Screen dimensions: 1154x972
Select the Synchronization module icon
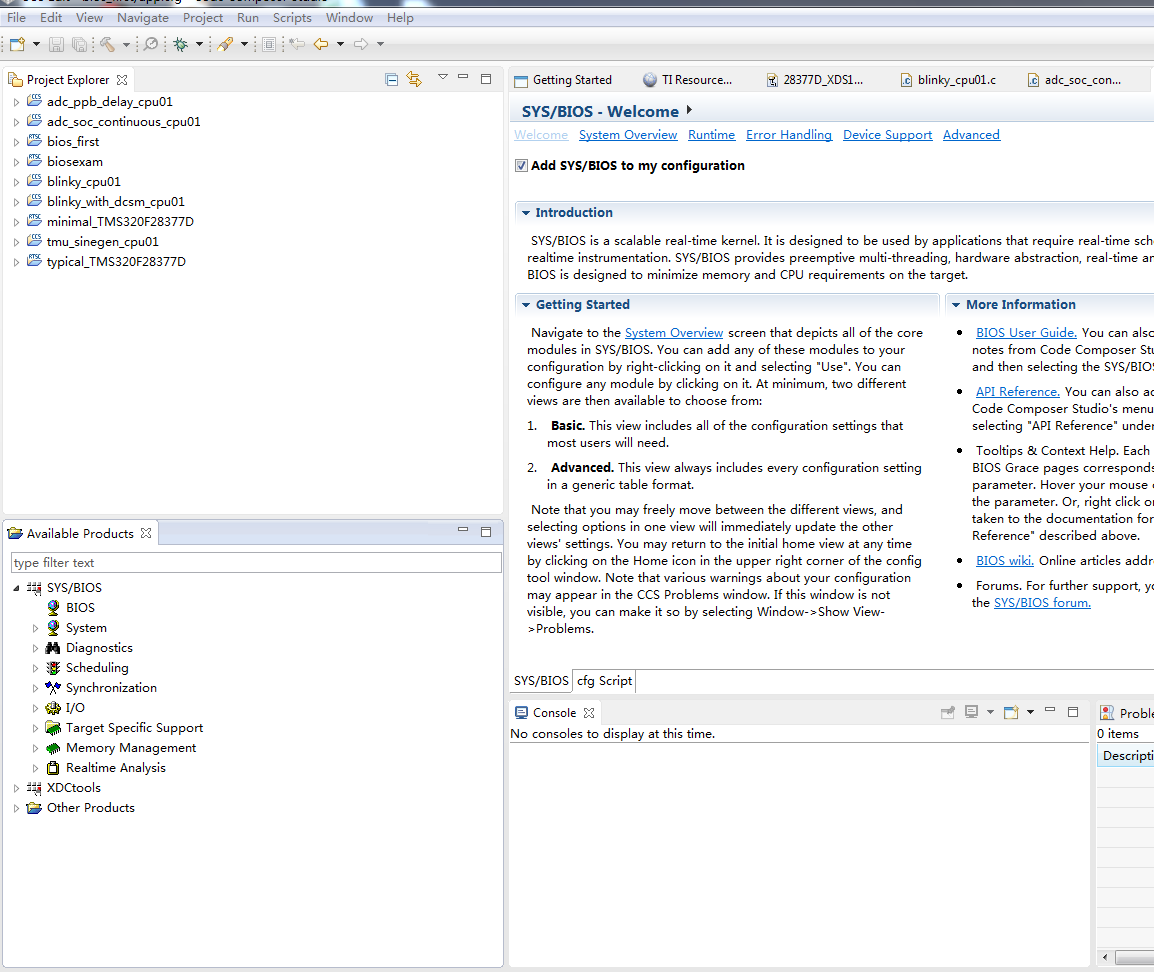point(53,687)
